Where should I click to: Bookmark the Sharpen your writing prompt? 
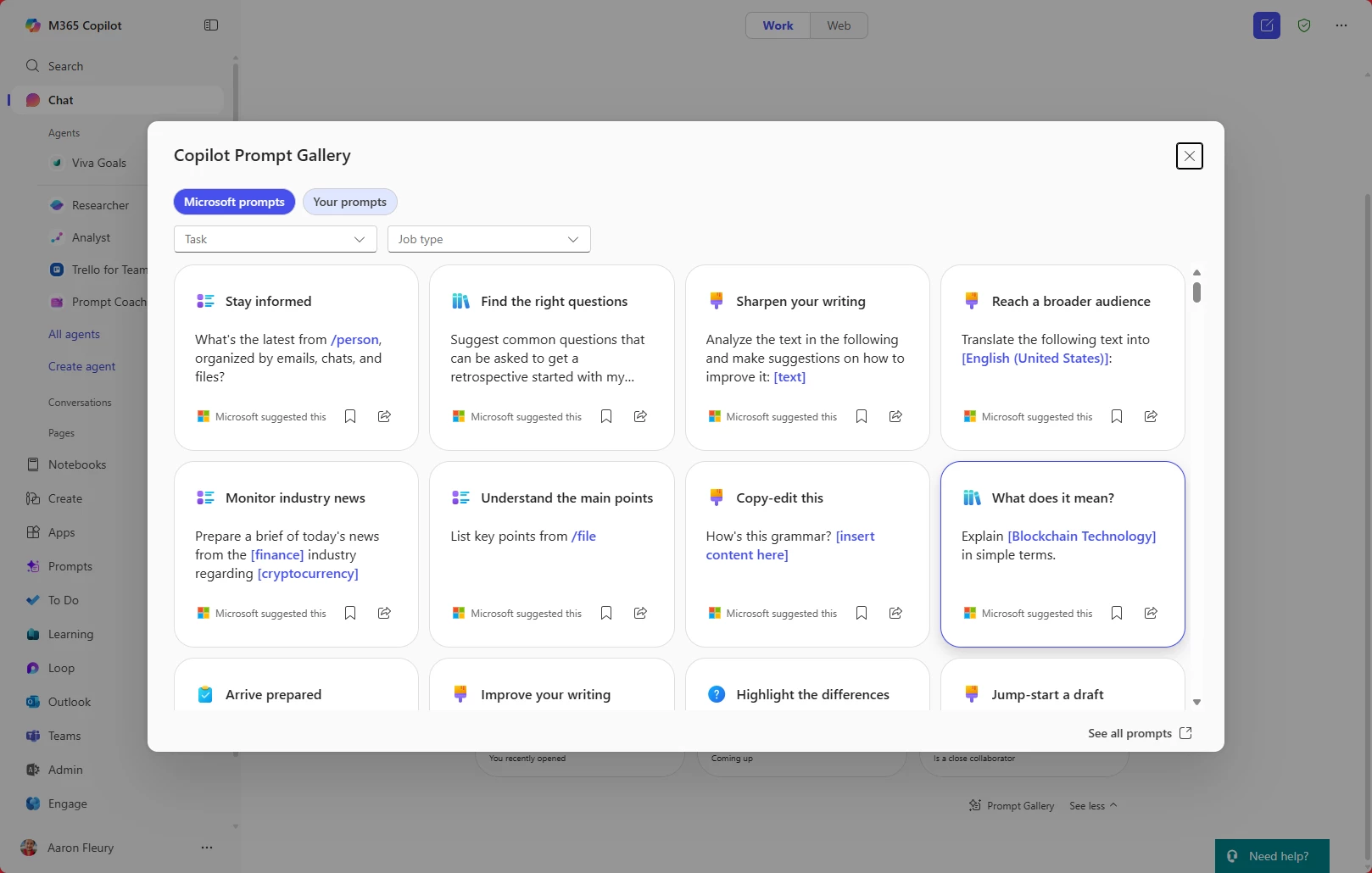coord(862,416)
